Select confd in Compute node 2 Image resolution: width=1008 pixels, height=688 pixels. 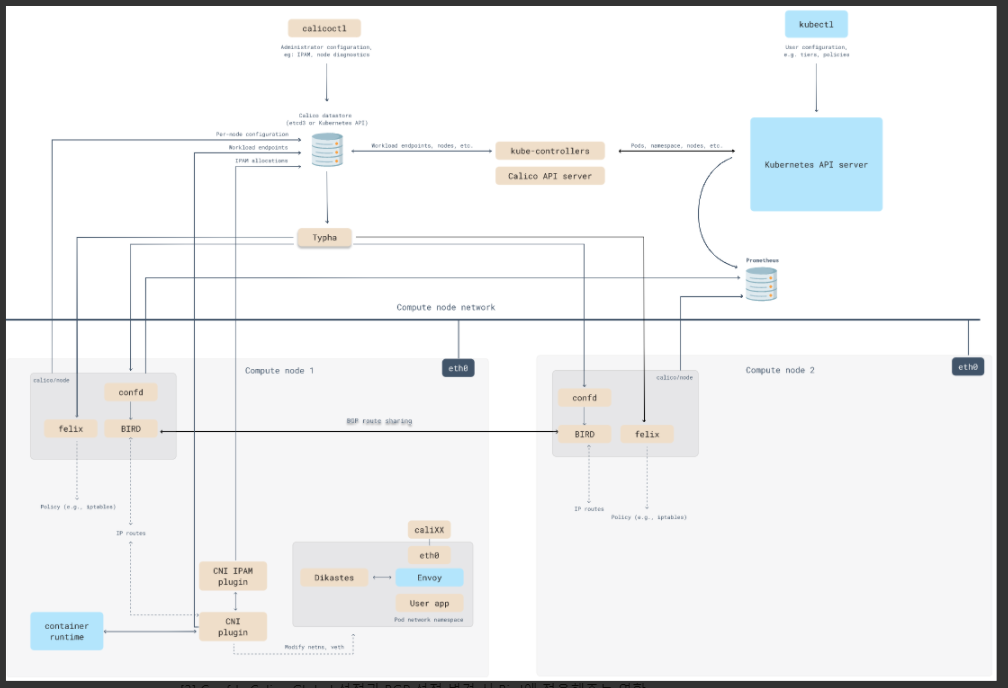[x=584, y=398]
